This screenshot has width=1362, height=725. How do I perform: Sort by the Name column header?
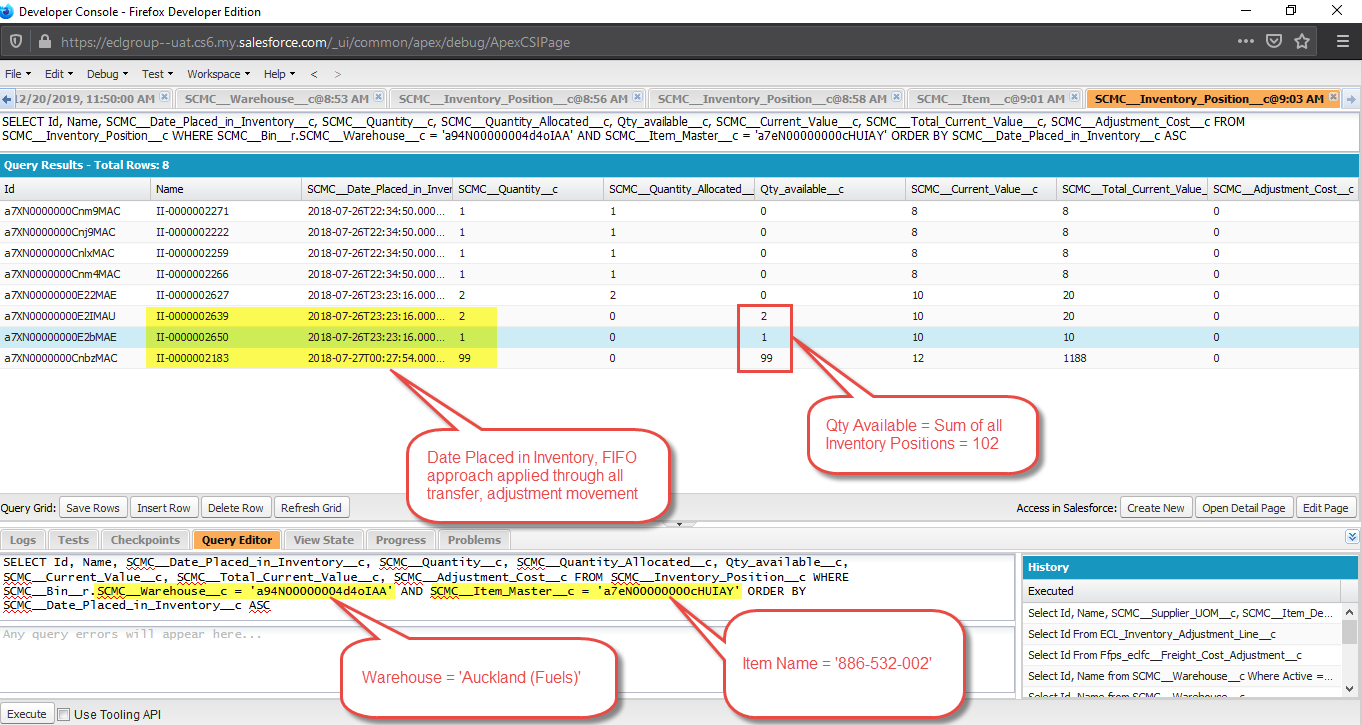[226, 189]
